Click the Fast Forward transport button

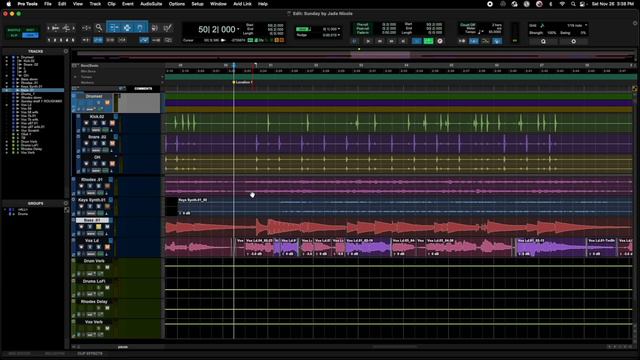(391, 41)
